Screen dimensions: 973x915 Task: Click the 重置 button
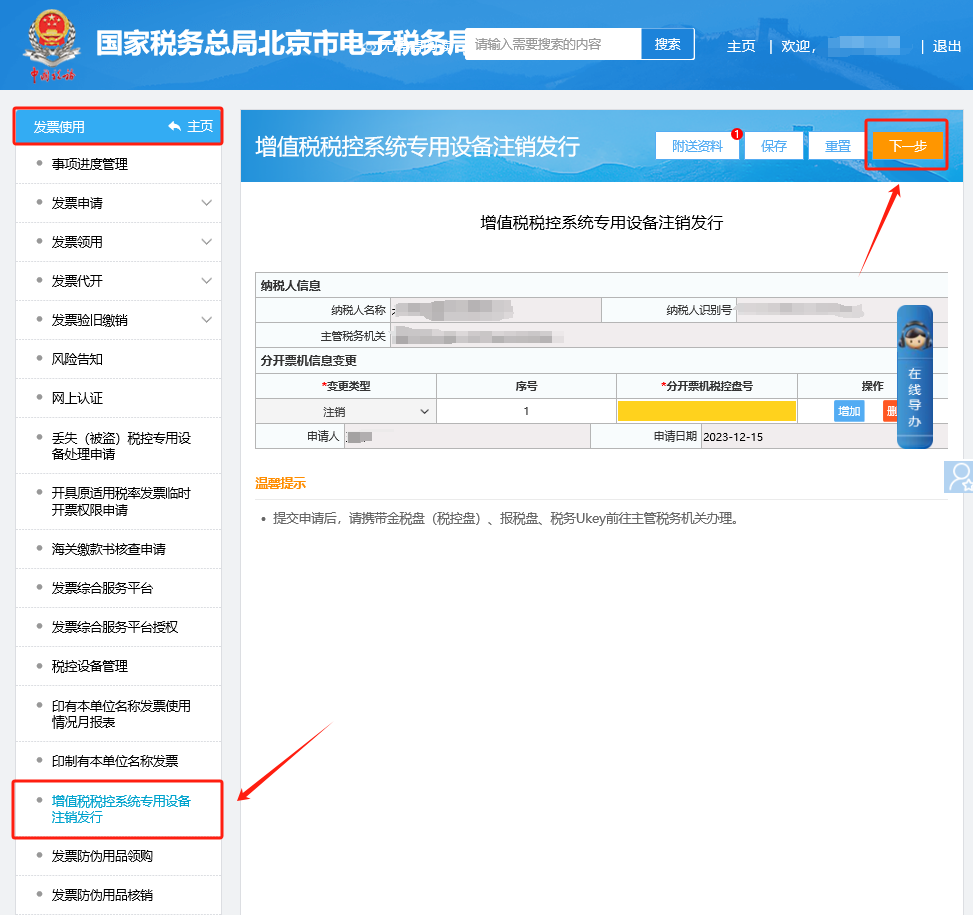pos(838,146)
